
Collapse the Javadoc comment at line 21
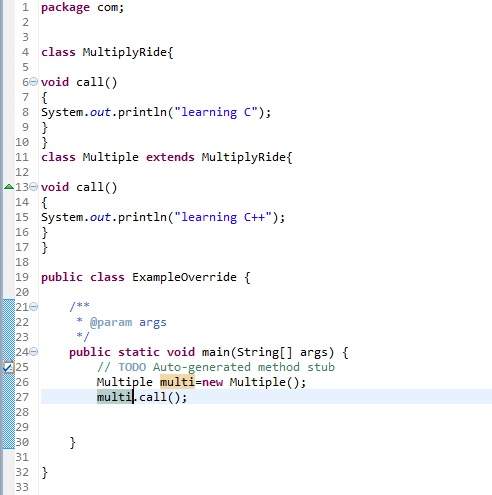point(34,306)
